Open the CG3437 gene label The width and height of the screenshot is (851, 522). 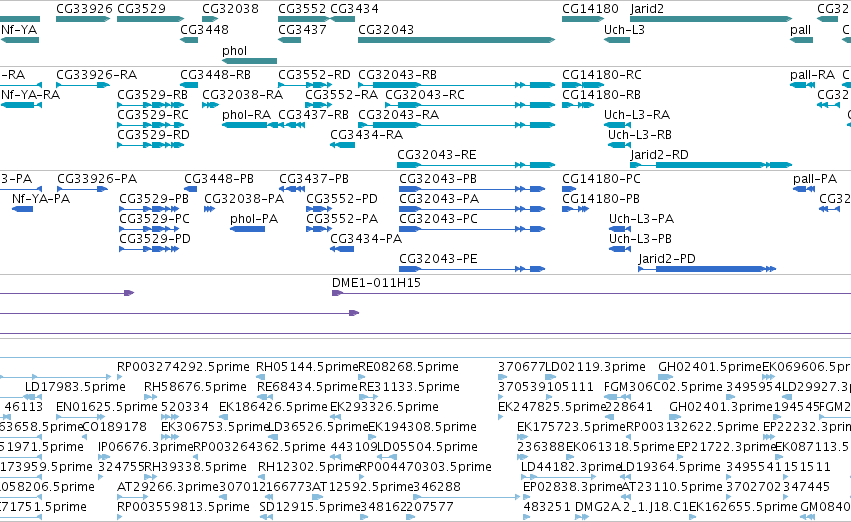click(302, 29)
